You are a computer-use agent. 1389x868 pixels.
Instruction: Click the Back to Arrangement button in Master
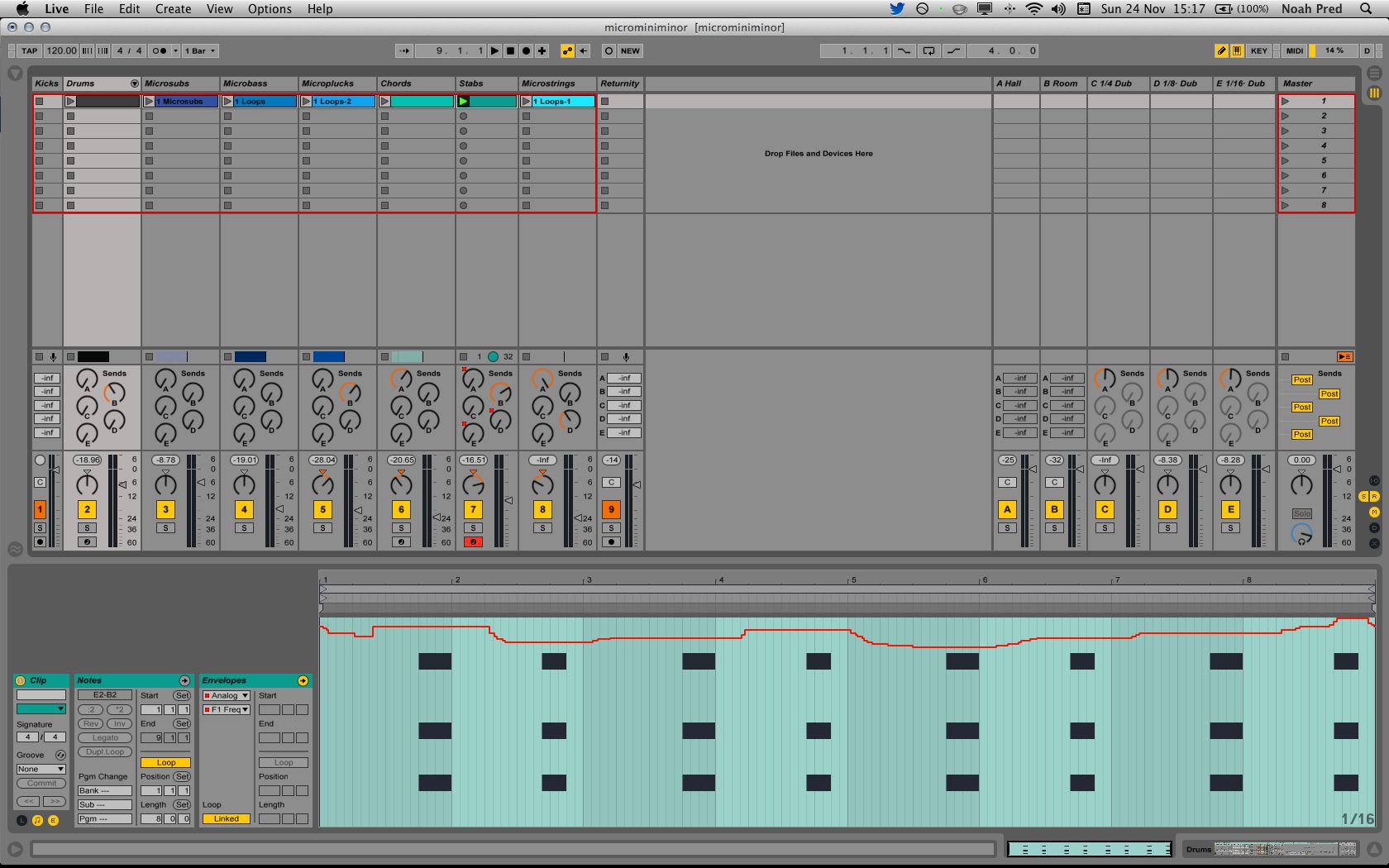pos(1345,356)
